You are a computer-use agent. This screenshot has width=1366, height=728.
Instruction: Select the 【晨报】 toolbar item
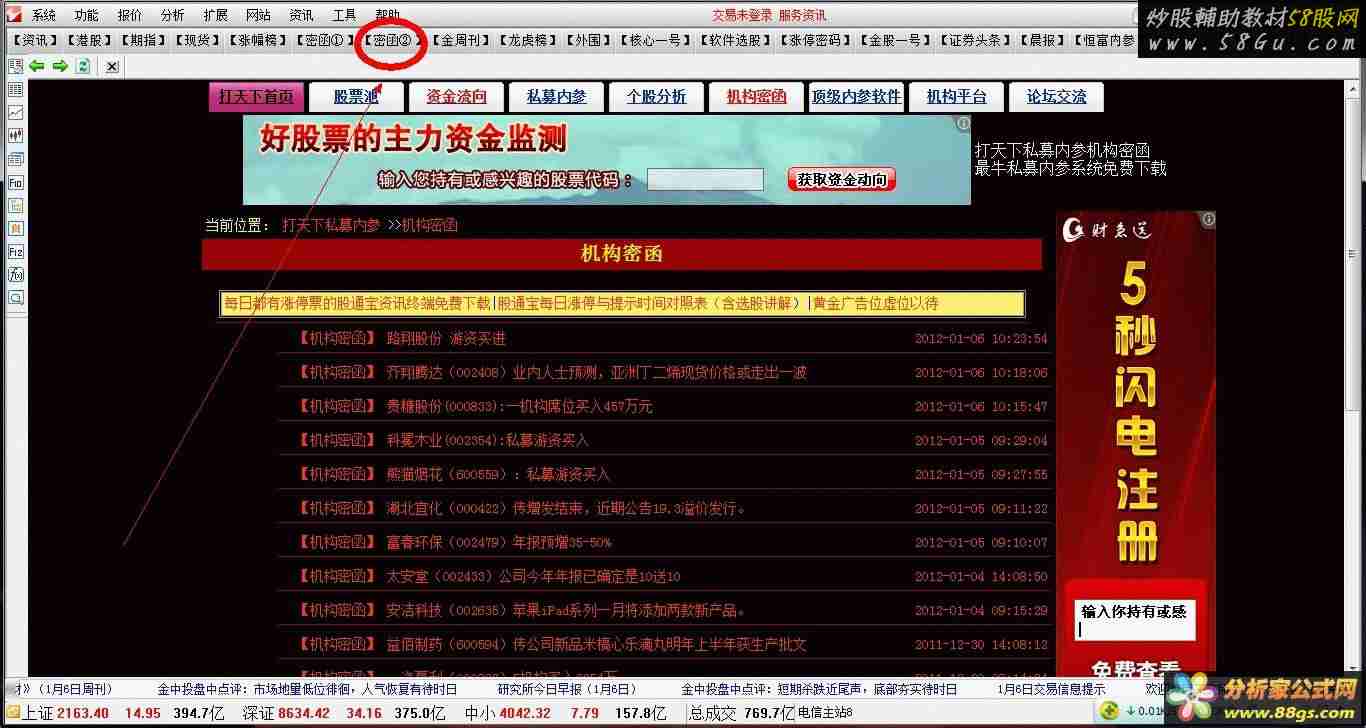click(1042, 40)
